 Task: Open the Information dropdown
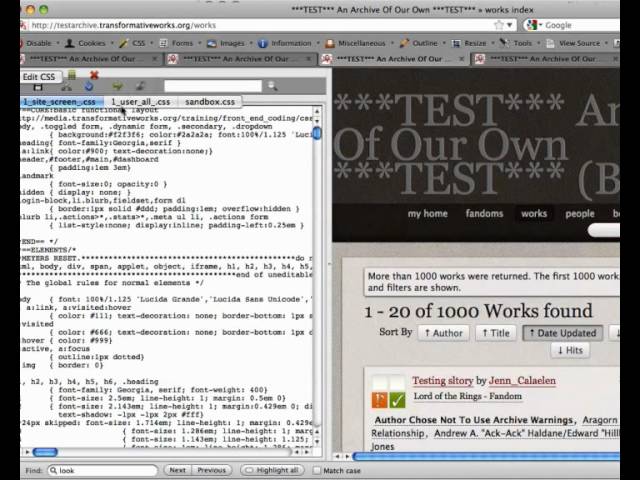[x=288, y=43]
